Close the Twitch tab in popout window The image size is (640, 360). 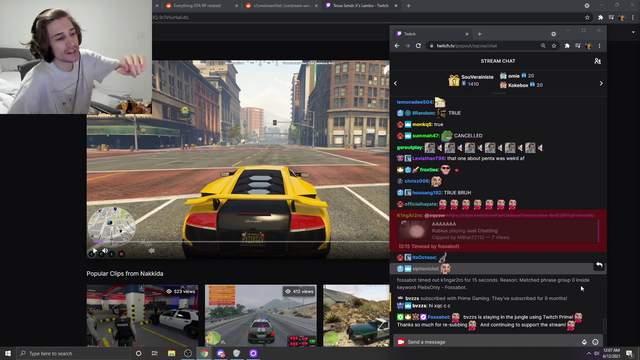[x=467, y=34]
